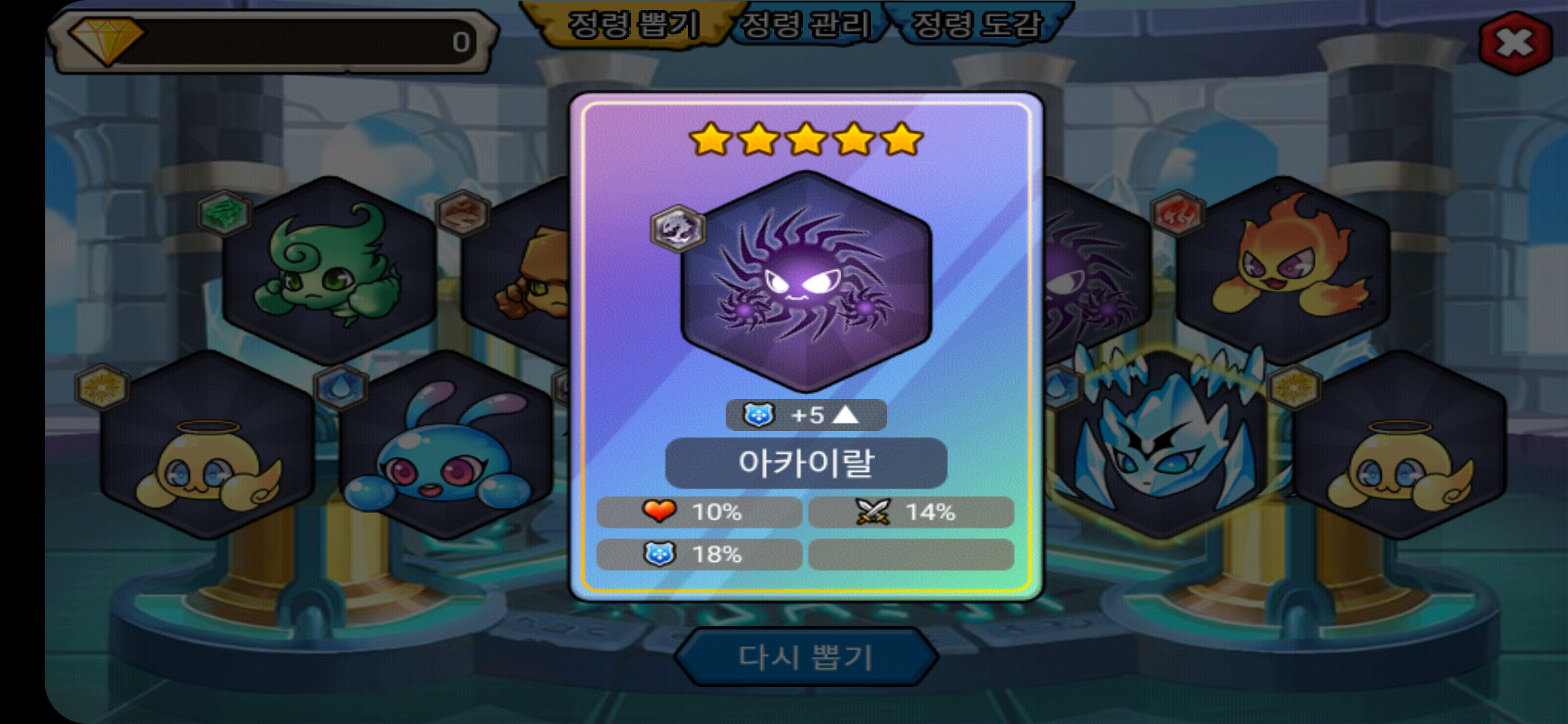This screenshot has width=1568, height=724.
Task: Tap the dark element badge on the card
Action: 677,228
